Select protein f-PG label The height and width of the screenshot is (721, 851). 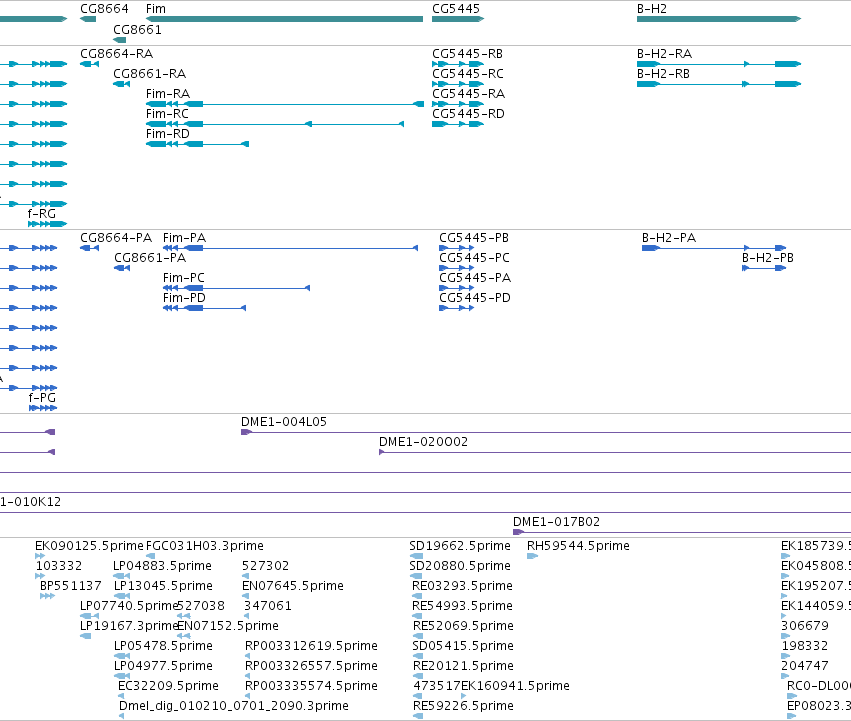42,398
